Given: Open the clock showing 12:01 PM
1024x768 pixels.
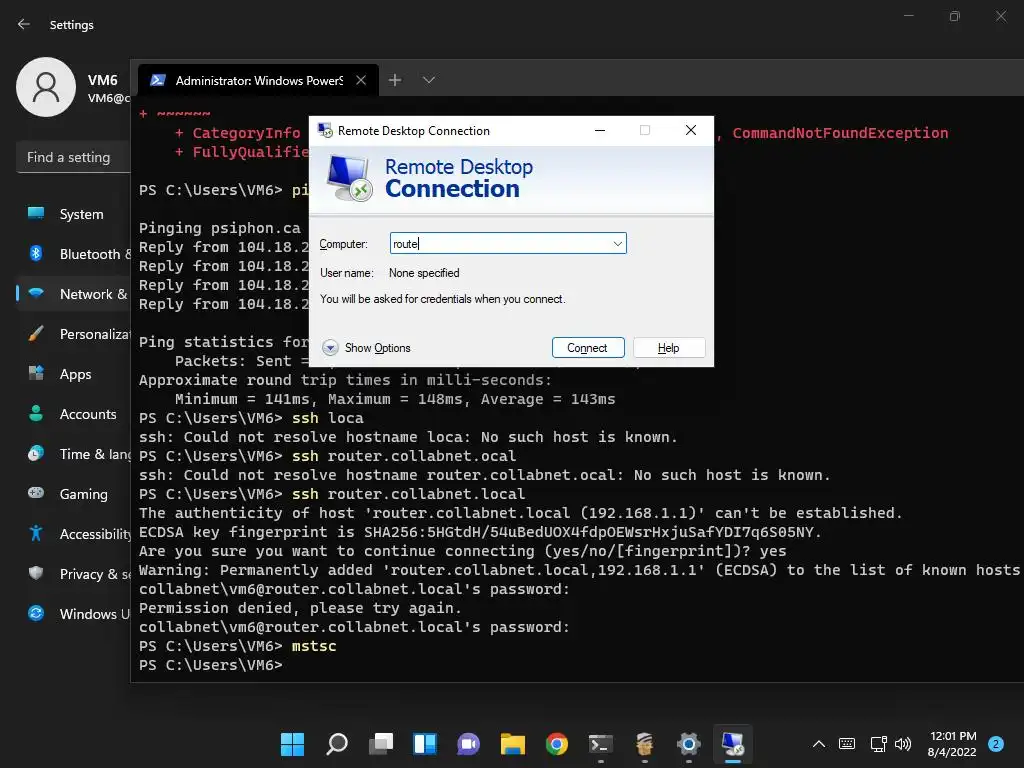Looking at the screenshot, I should click(952, 744).
